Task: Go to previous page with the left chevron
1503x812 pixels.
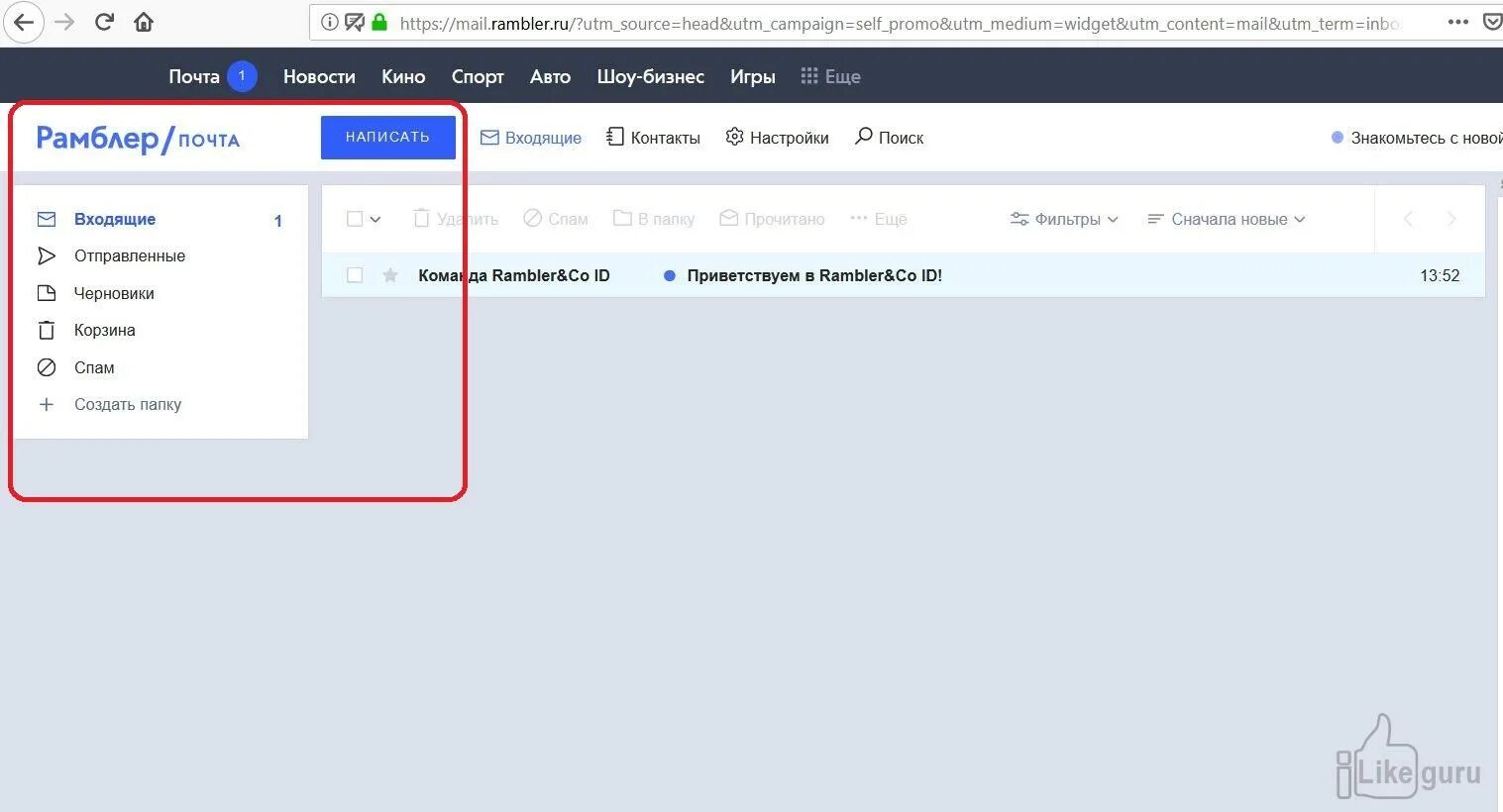Action: (1408, 219)
